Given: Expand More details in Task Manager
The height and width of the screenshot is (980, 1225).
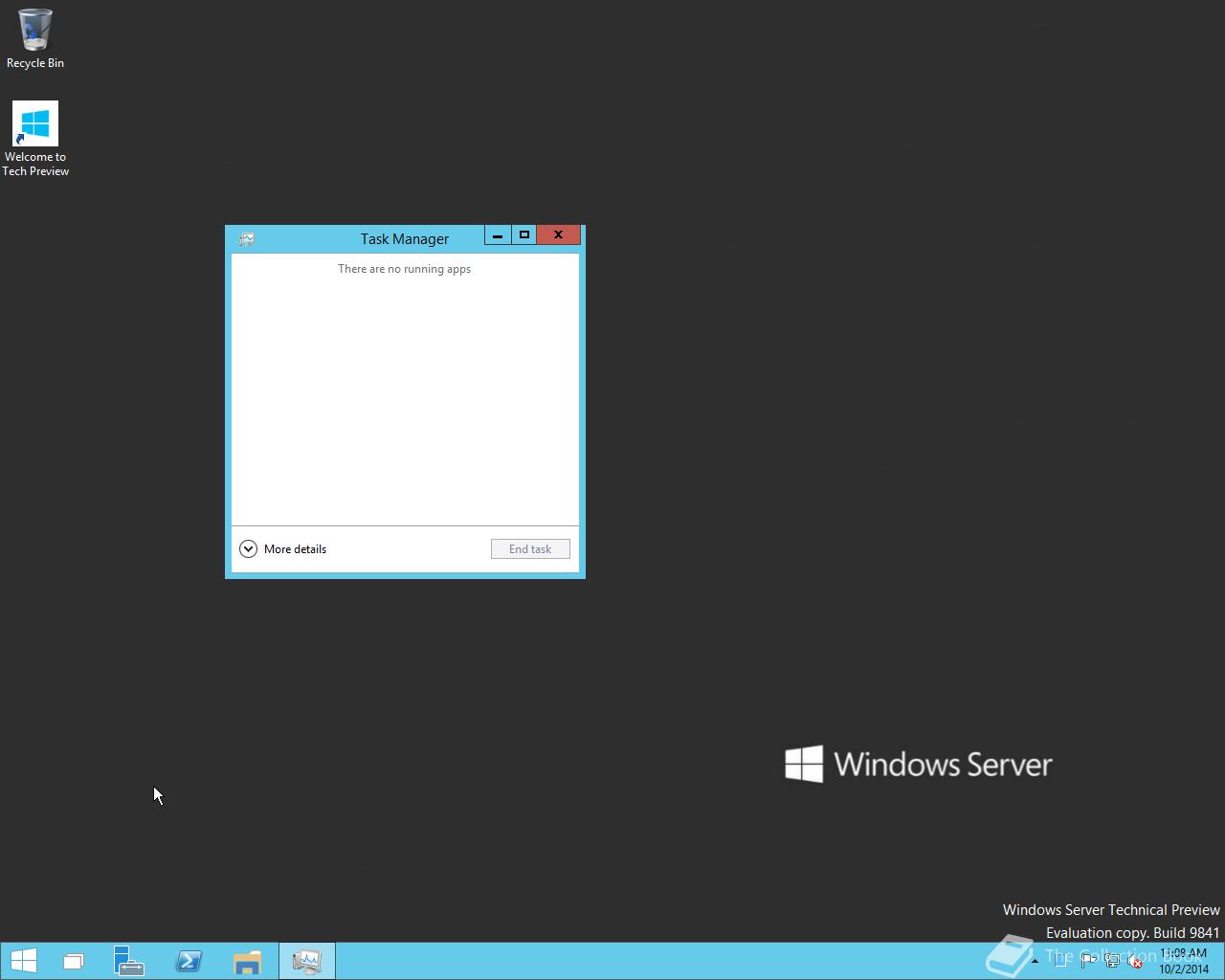Looking at the screenshot, I should coord(283,549).
